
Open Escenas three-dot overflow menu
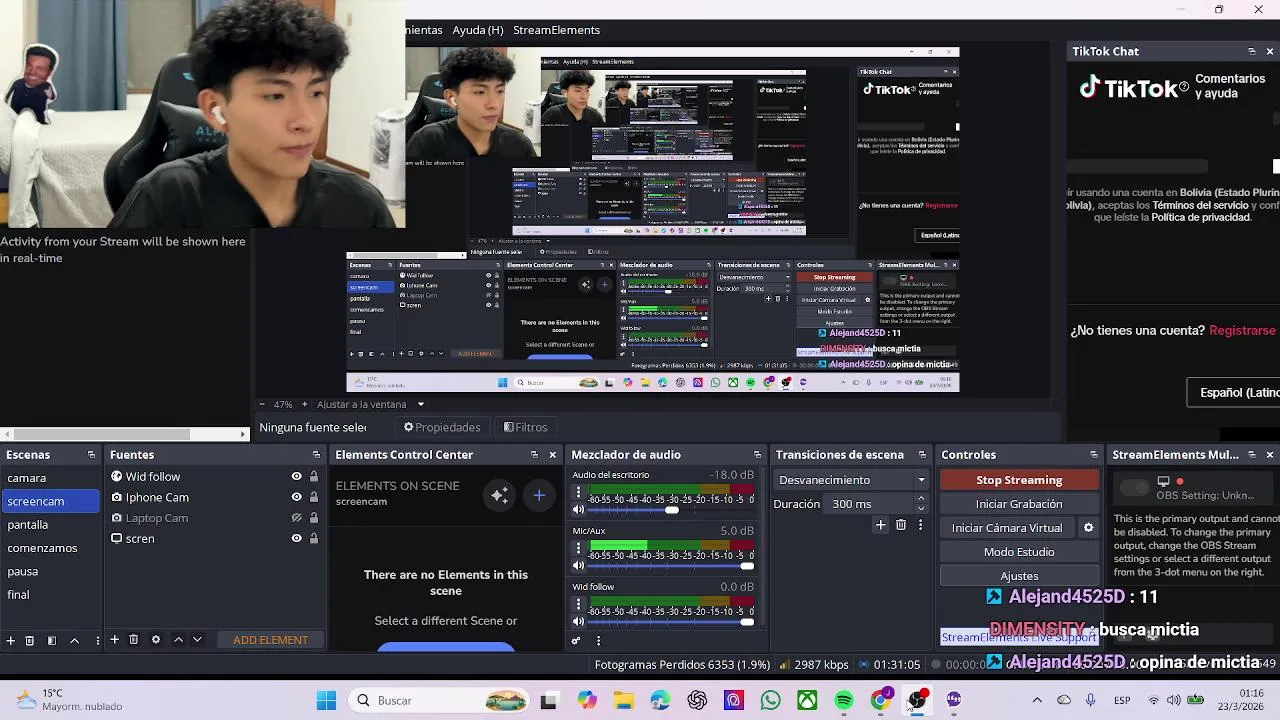(x=97, y=640)
